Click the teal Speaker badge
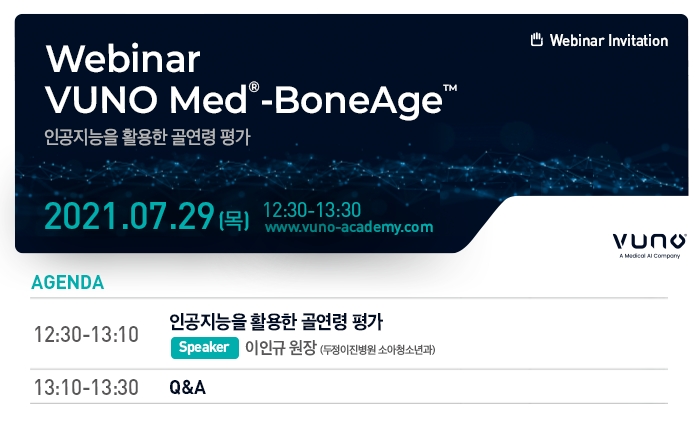The image size is (700, 430). 204,347
